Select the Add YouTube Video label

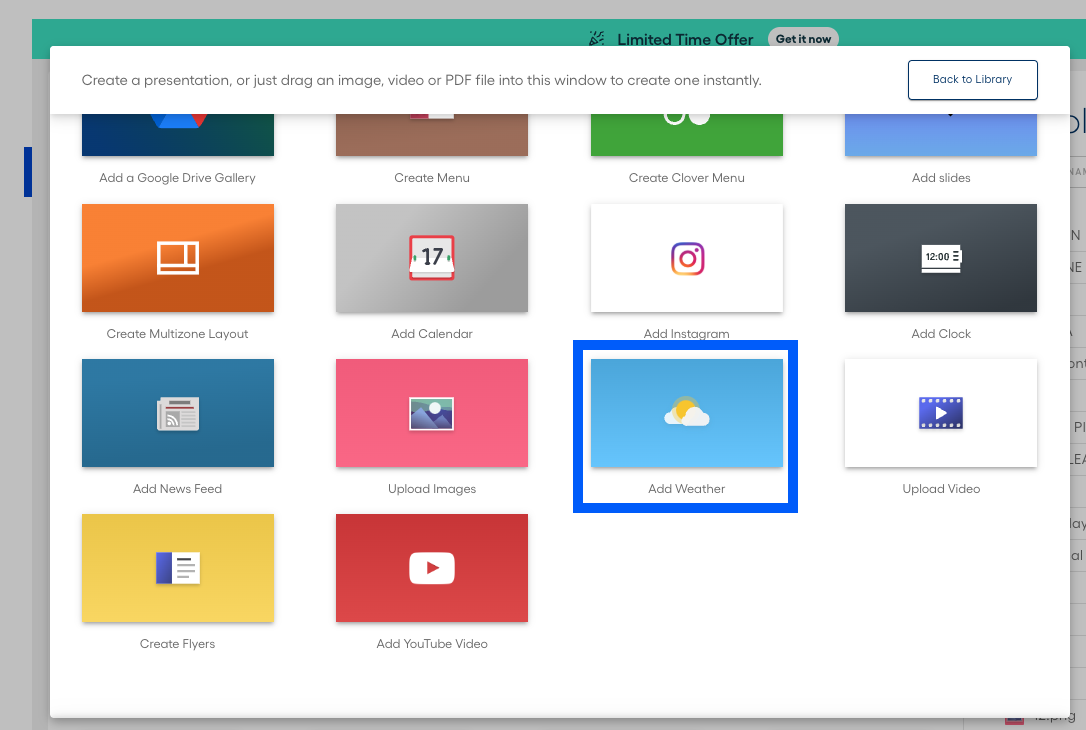click(431, 644)
